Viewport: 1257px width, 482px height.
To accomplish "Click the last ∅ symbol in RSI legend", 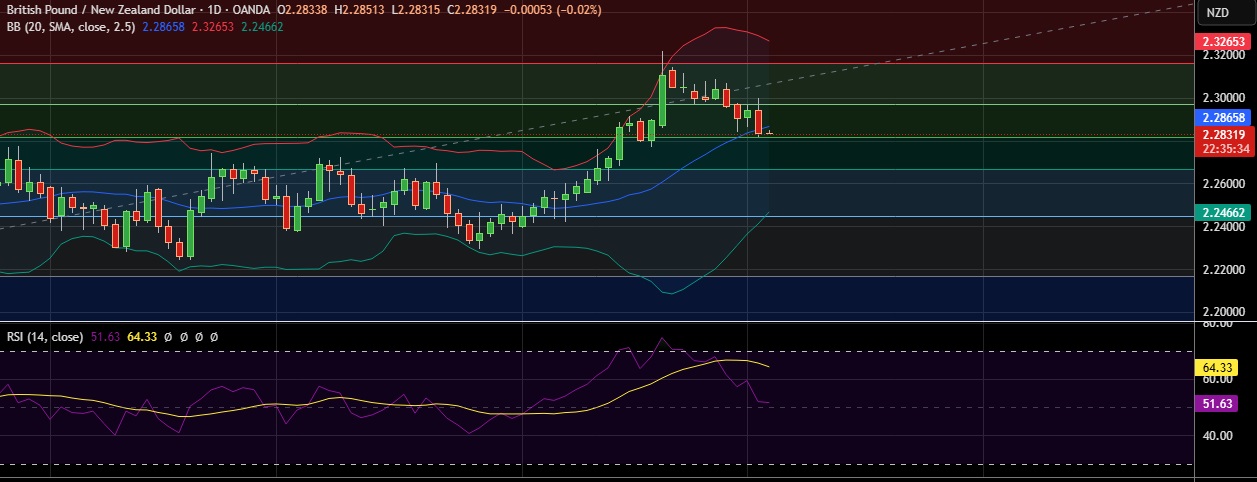I will click(x=213, y=337).
